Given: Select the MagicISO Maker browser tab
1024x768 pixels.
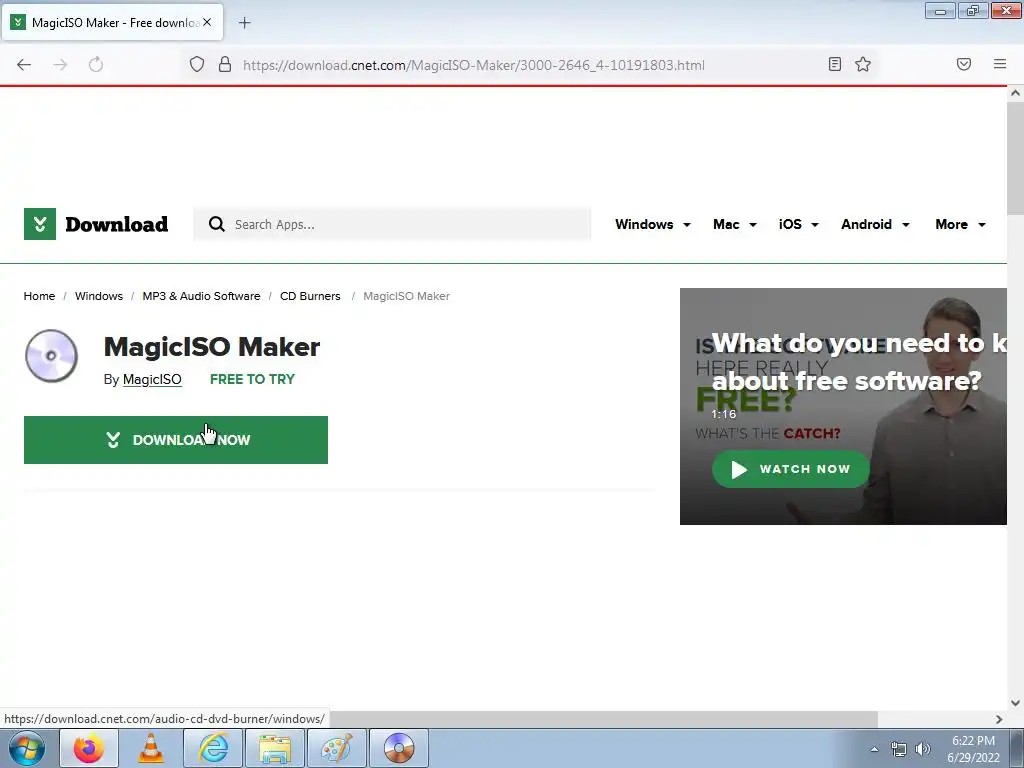Looking at the screenshot, I should 114,22.
